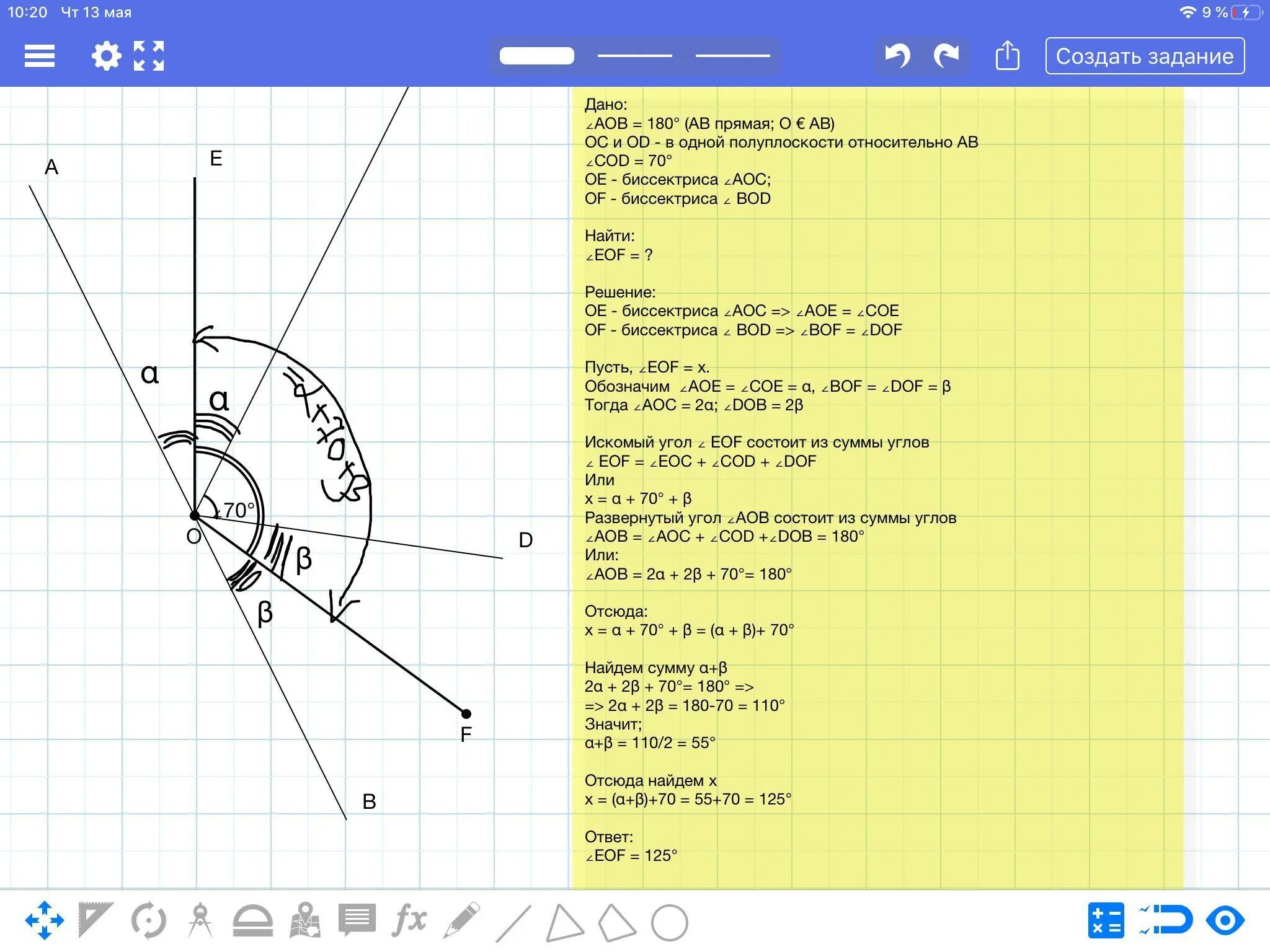Select the line segment tool
The image size is (1270, 952).
[513, 923]
